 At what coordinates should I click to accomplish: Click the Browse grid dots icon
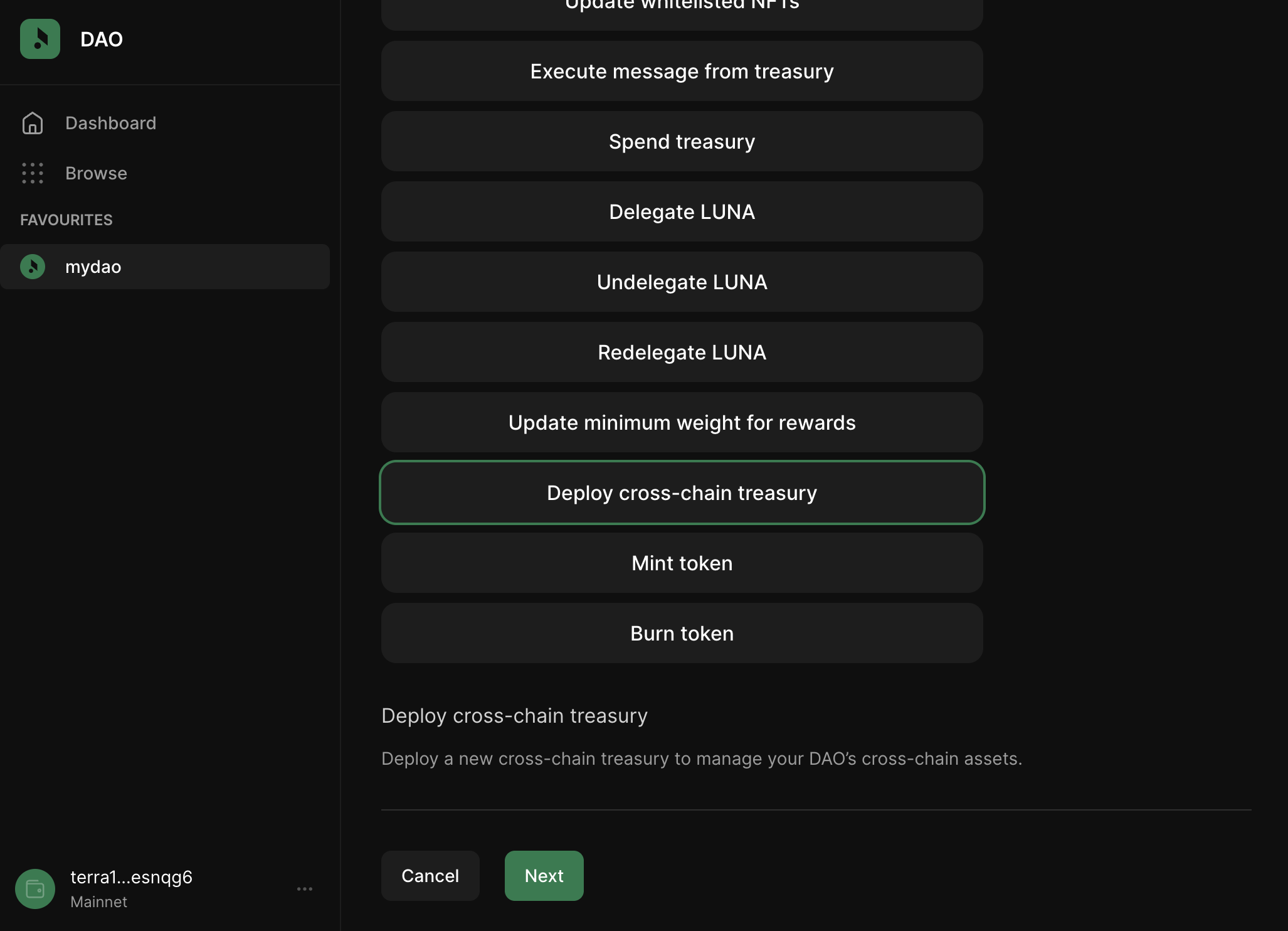pyautogui.click(x=33, y=173)
